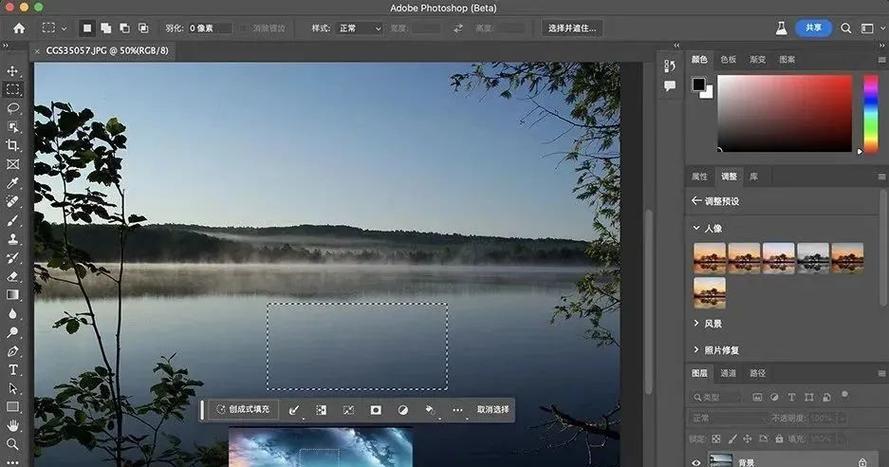Select the Eyedropper tool
Screen dimensions: 889x467
coord(12,183)
